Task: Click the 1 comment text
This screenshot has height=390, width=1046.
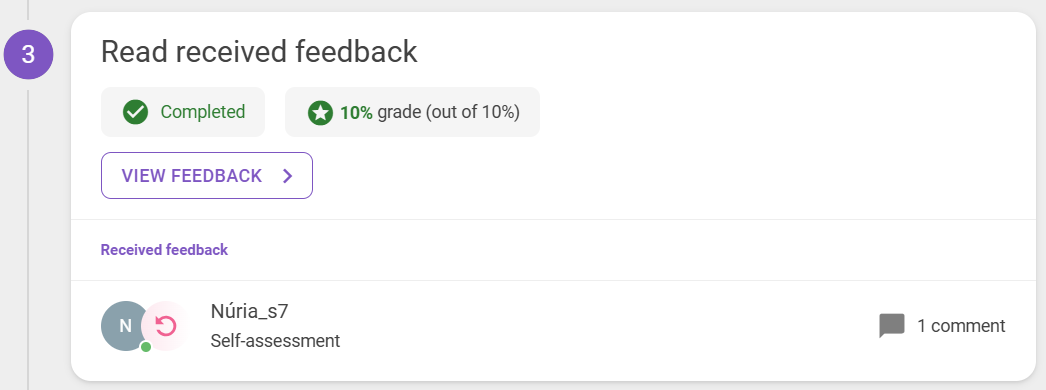Action: (961, 326)
